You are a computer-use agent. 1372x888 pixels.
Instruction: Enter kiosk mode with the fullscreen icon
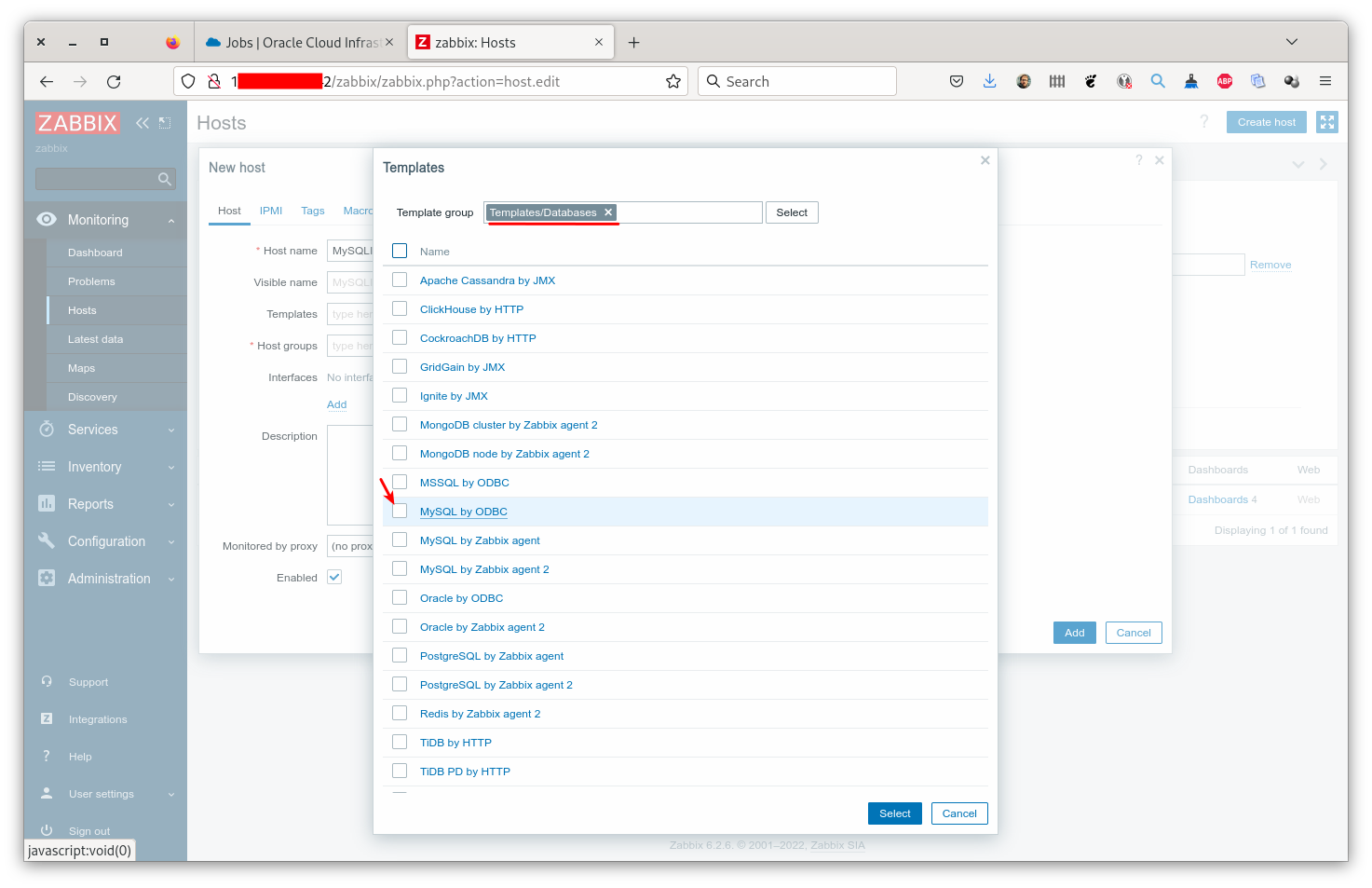[1326, 121]
